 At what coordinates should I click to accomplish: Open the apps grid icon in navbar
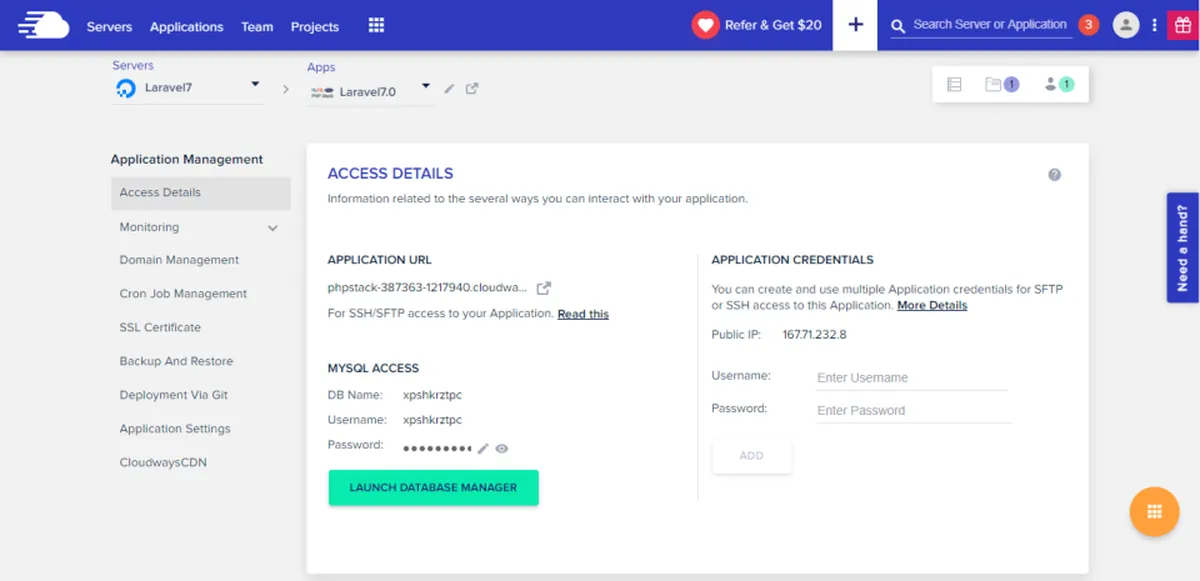376,25
